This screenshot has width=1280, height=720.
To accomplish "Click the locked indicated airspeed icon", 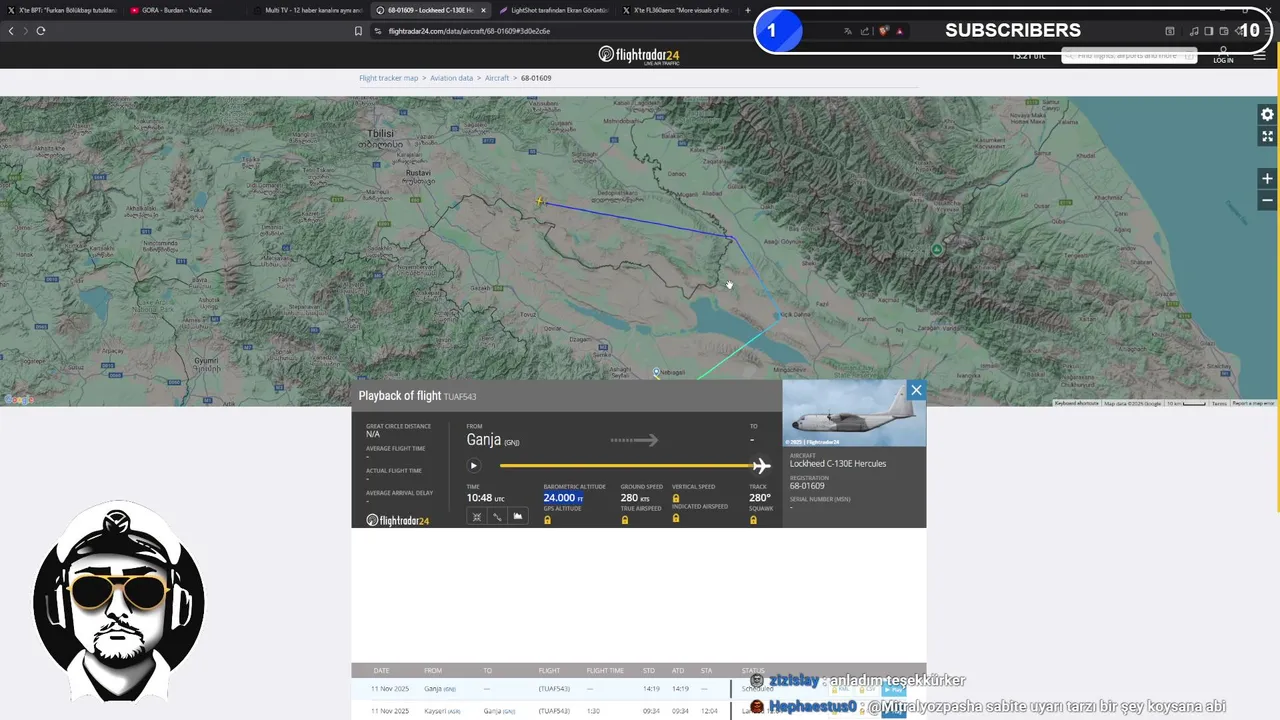I will click(676, 518).
